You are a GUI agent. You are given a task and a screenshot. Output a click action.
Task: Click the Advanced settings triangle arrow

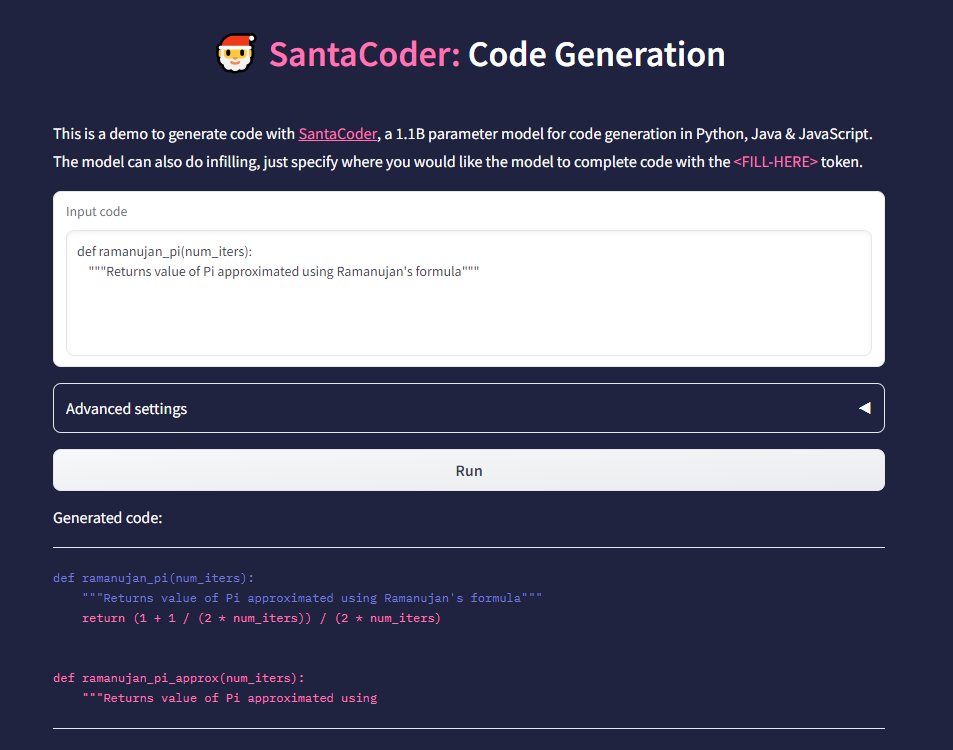[864, 408]
